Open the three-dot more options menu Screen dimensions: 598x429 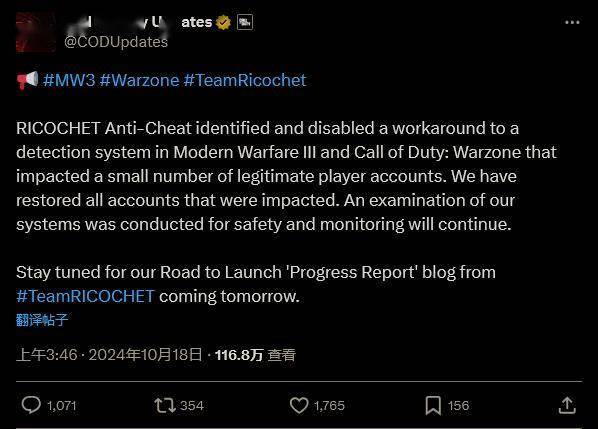point(572,22)
